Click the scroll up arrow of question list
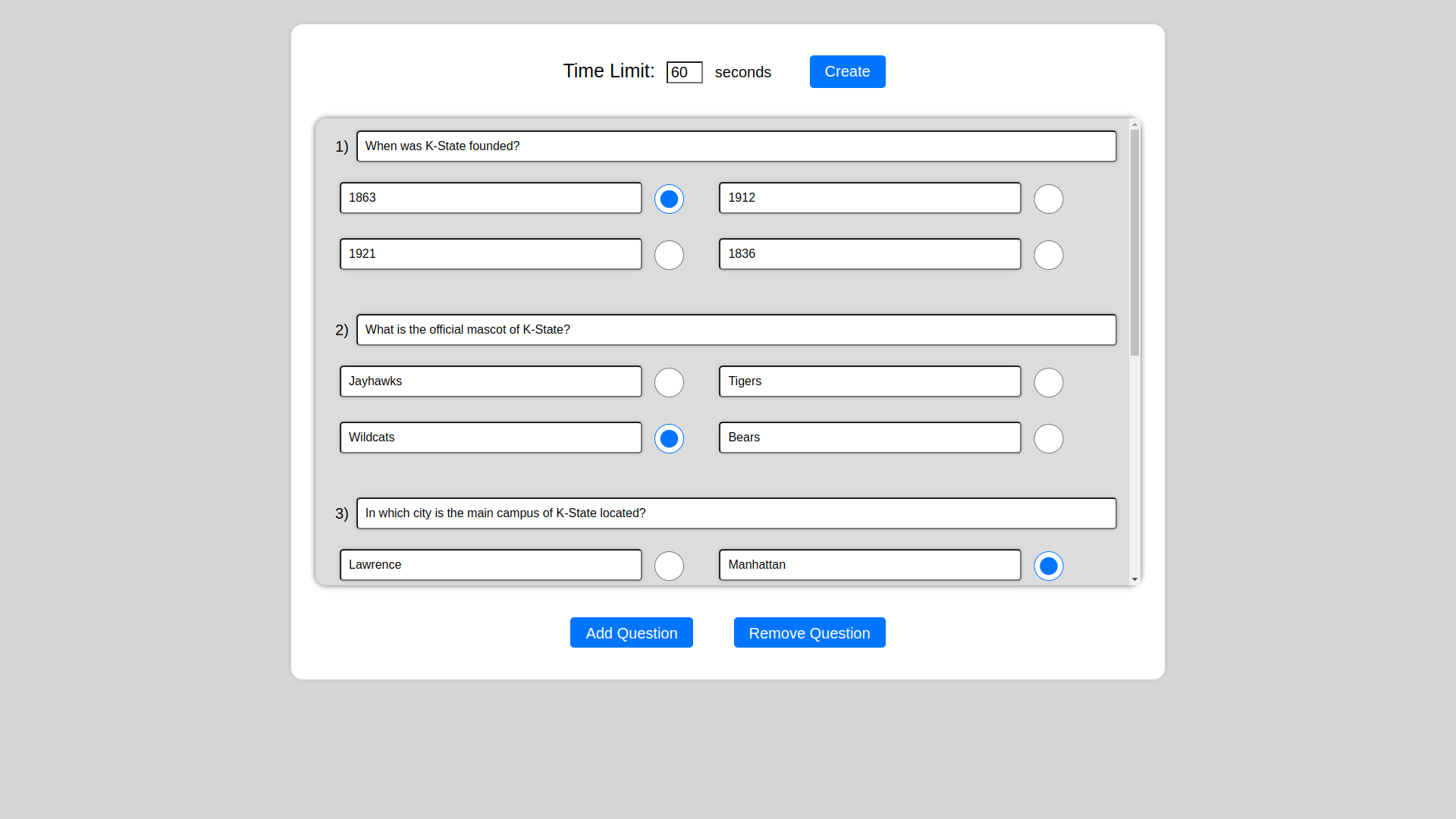This screenshot has width=1456, height=819. click(x=1134, y=124)
